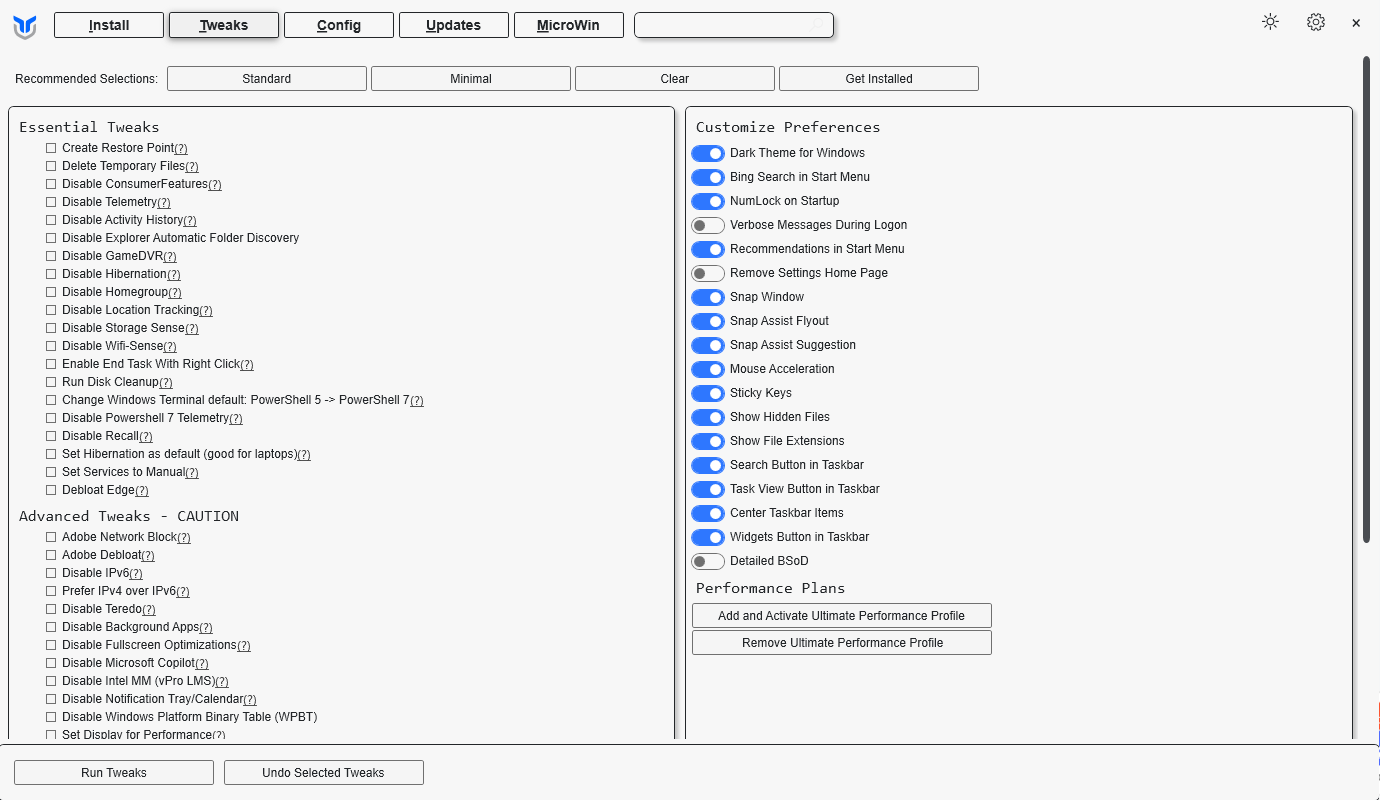The image size is (1380, 800).
Task: Open help (?) for Disable Storage Sense
Action: [x=192, y=328]
